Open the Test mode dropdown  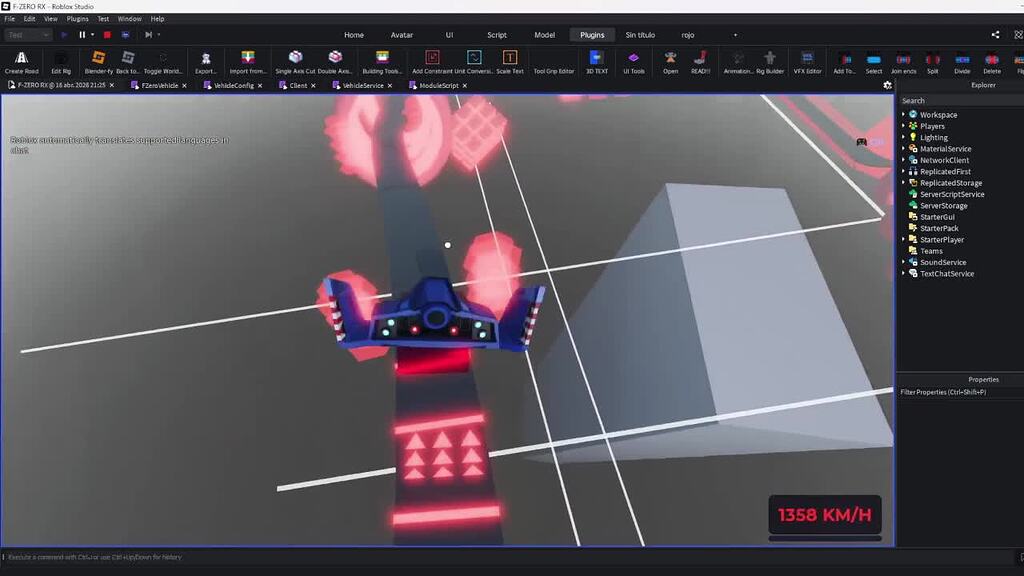27,35
